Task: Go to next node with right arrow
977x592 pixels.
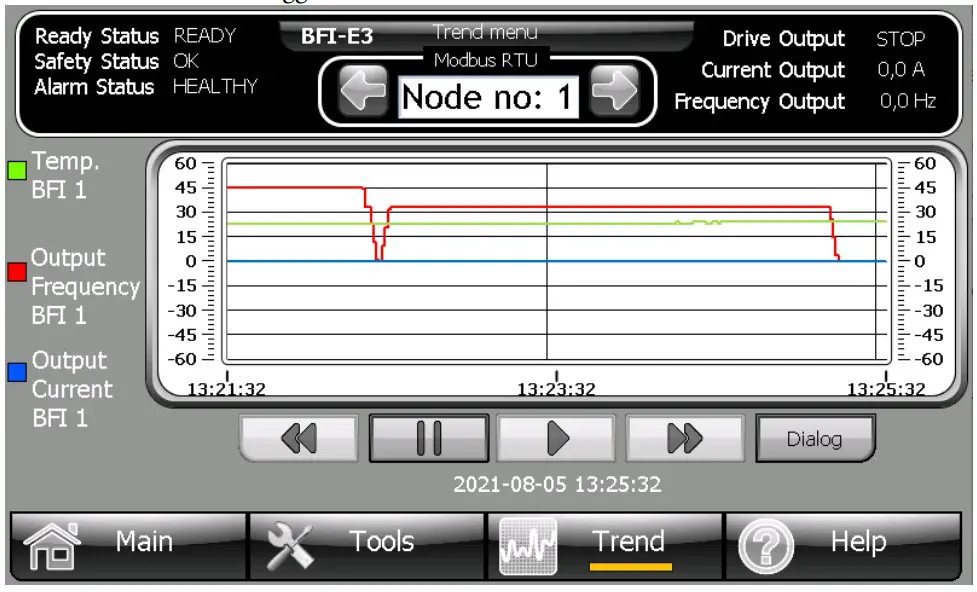Action: coord(614,91)
